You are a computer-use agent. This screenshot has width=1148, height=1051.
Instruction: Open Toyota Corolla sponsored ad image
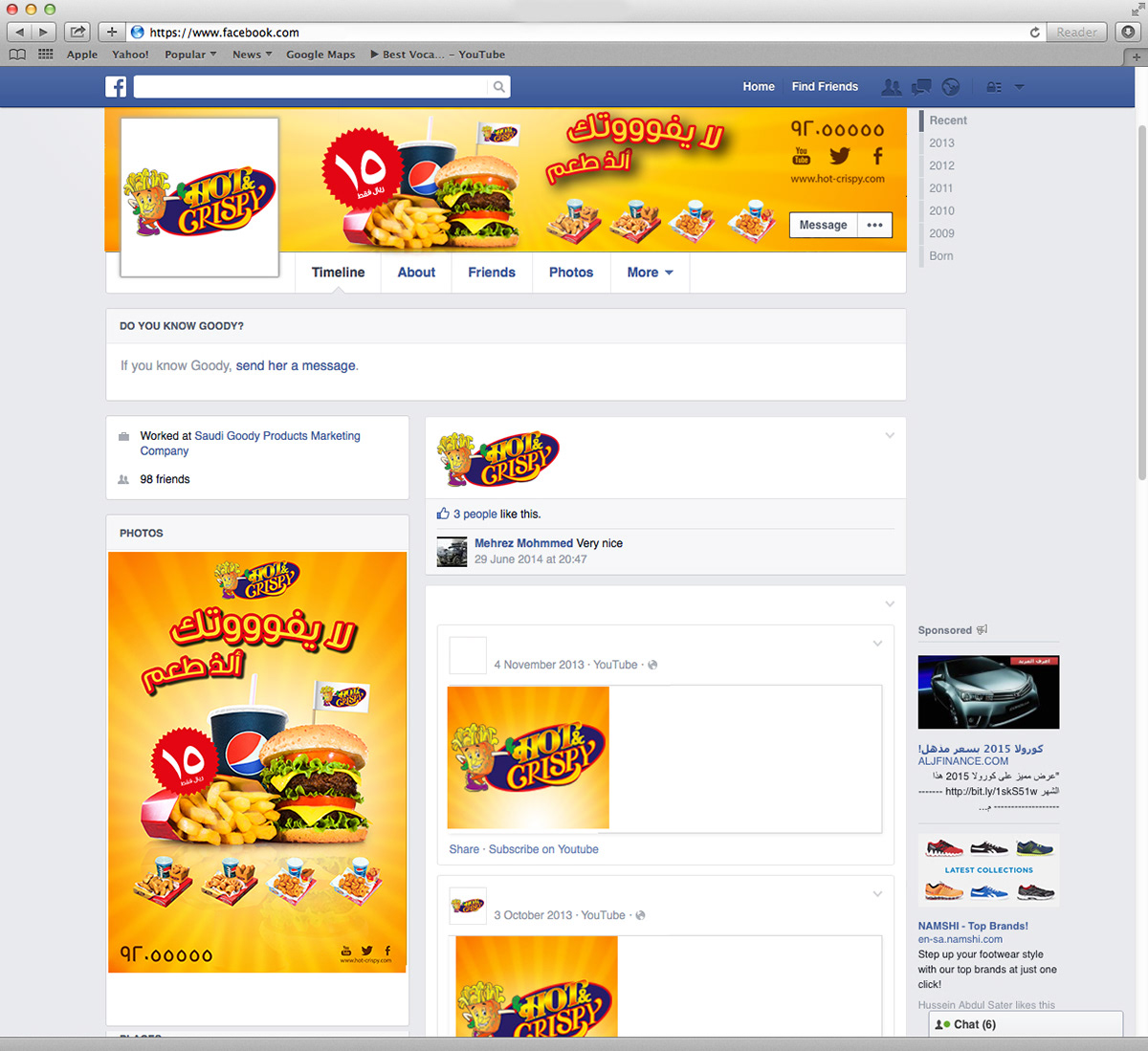coord(988,691)
